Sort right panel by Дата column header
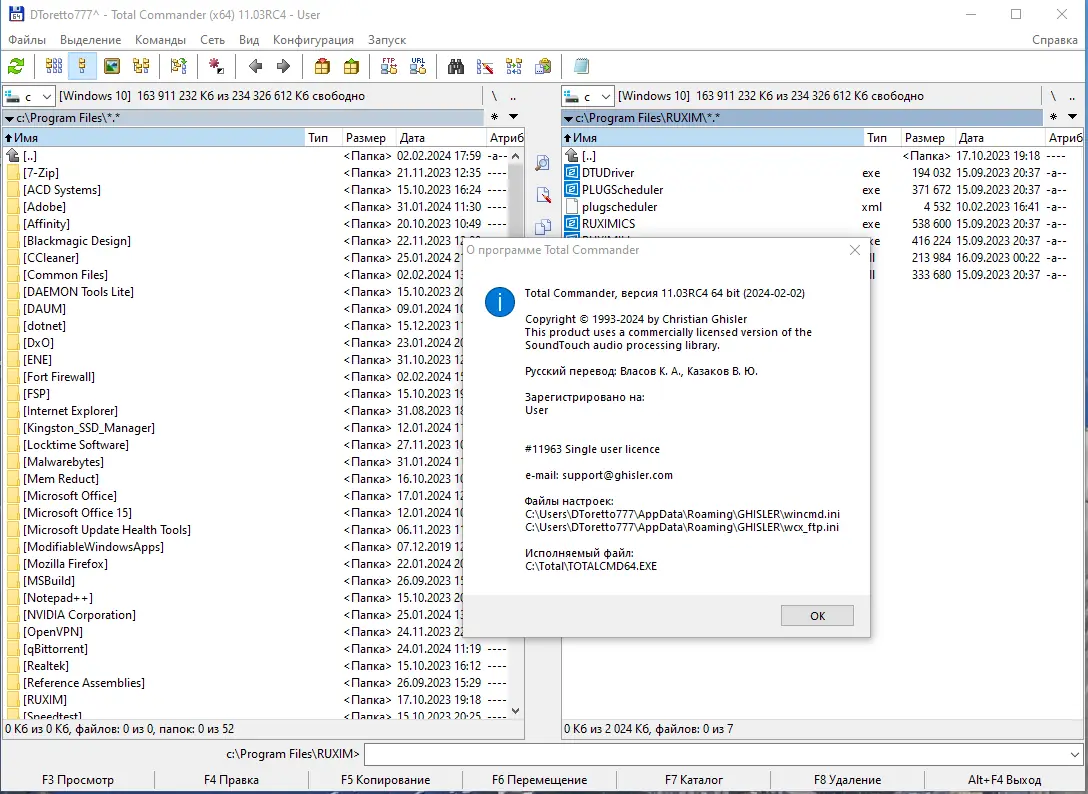 [x=999, y=137]
